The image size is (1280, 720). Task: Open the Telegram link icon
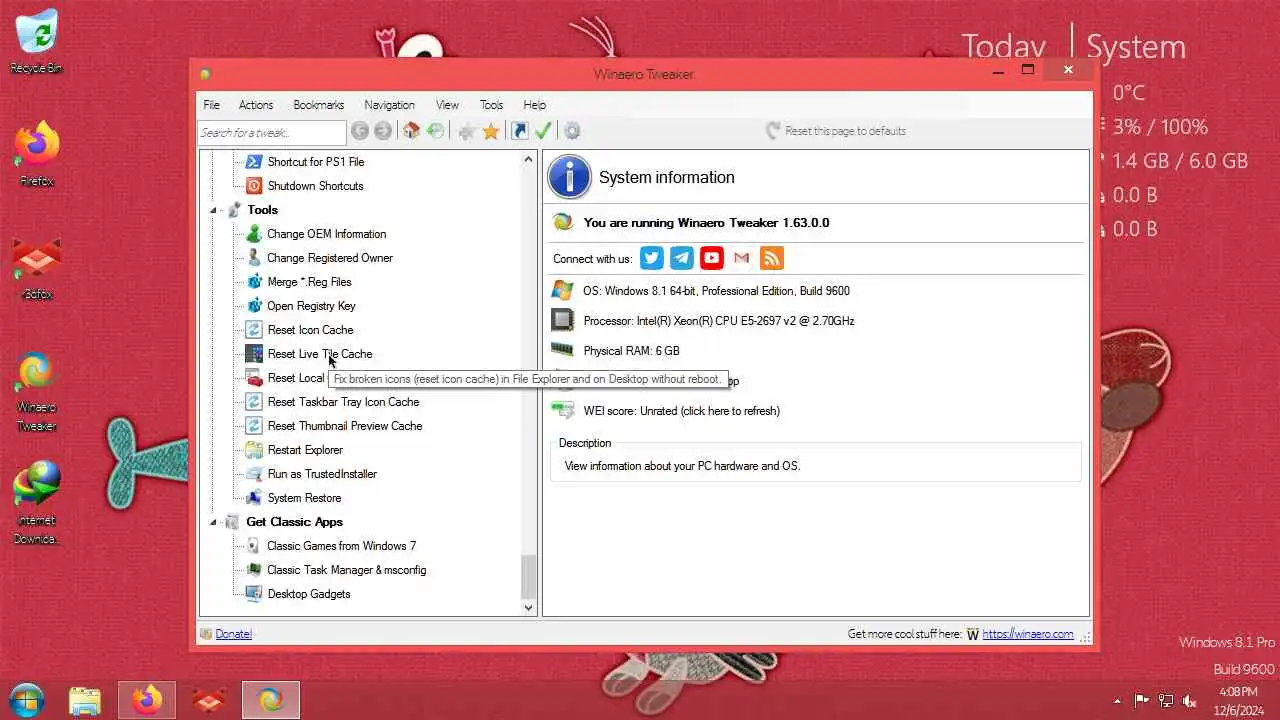pyautogui.click(x=682, y=258)
